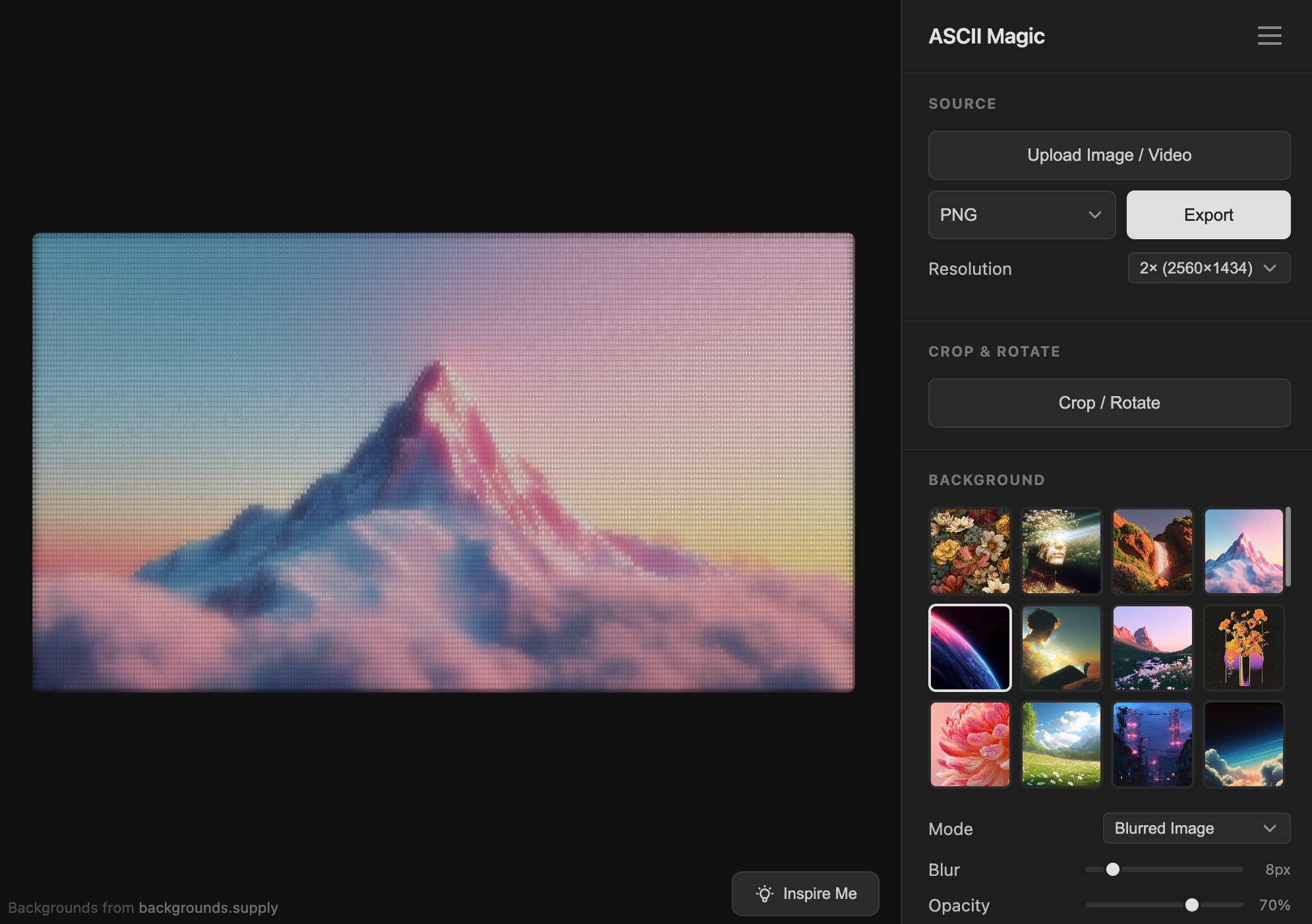Open the Crop / Rotate button
The height and width of the screenshot is (924, 1312).
(1109, 403)
